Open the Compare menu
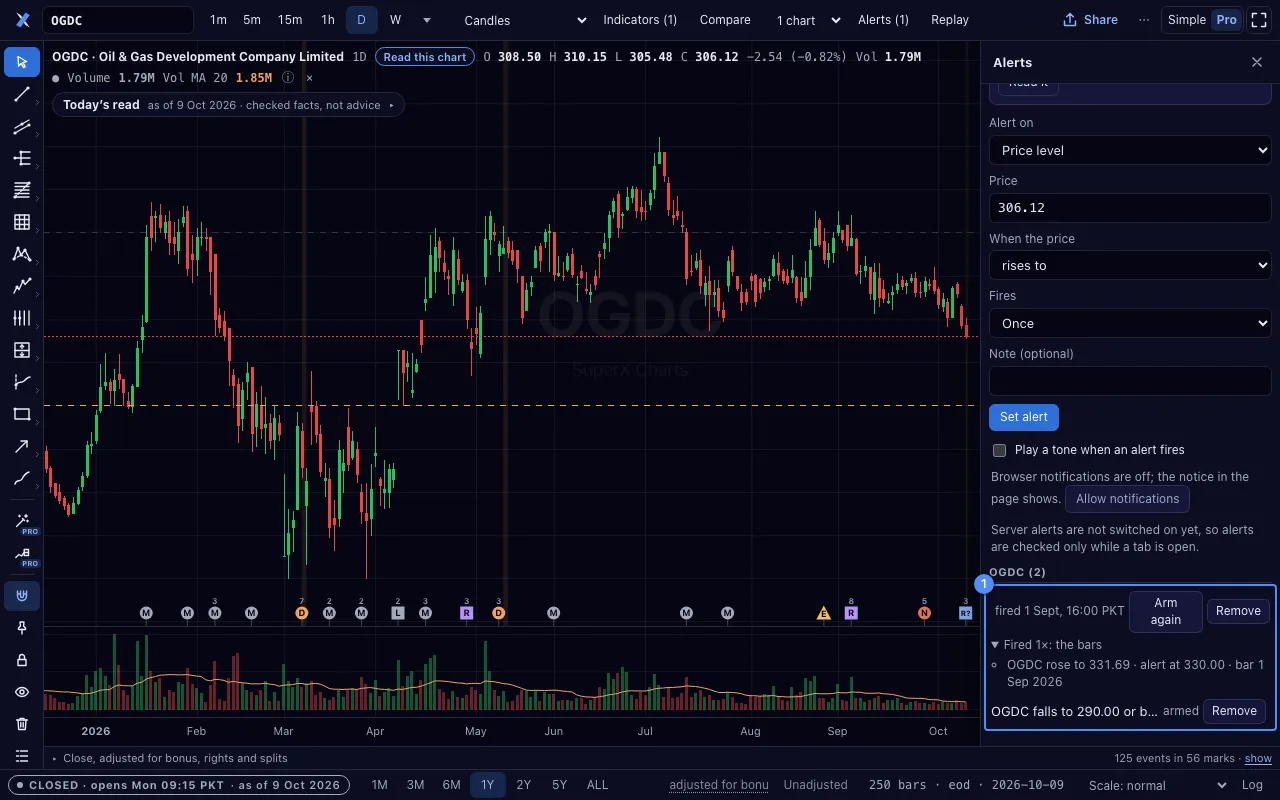The width and height of the screenshot is (1280, 800). (x=725, y=20)
